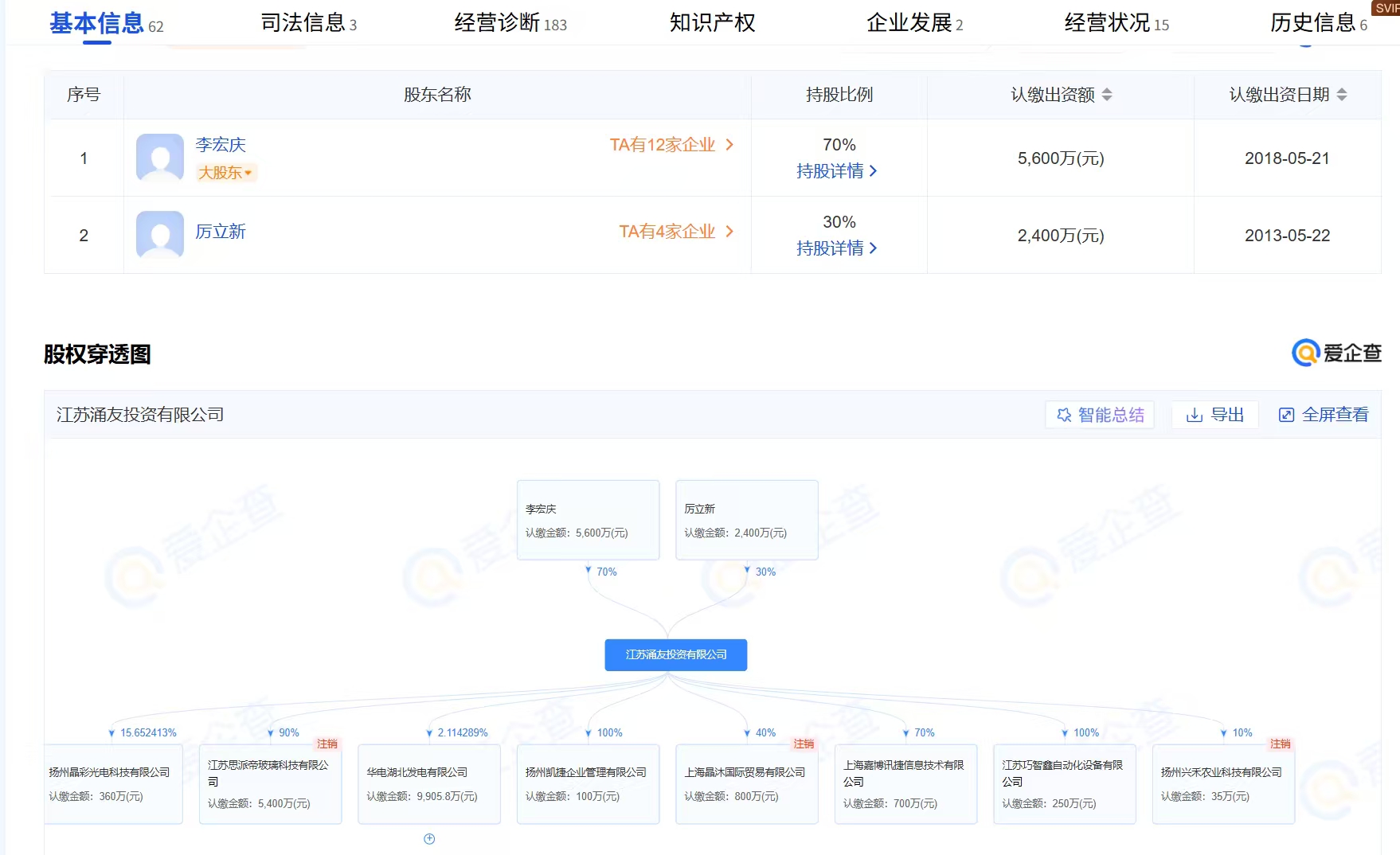This screenshot has height=855, width=1400.
Task: Show the 历史信息 tab
Action: tap(1319, 23)
